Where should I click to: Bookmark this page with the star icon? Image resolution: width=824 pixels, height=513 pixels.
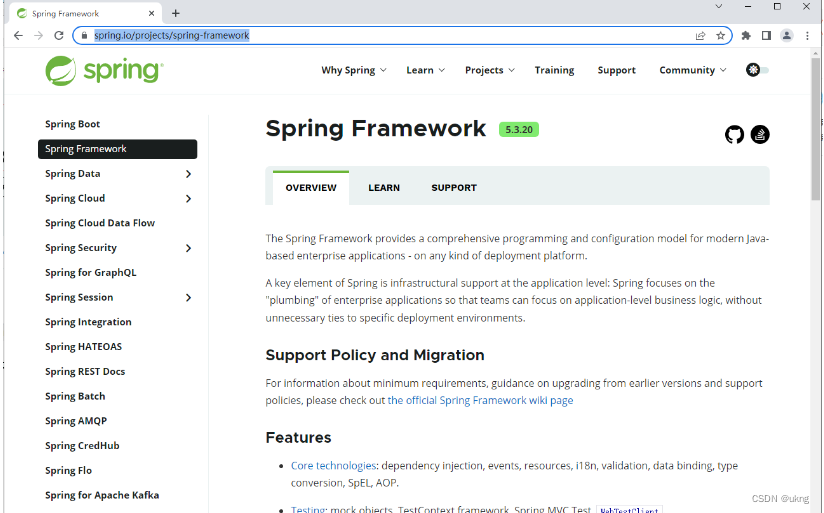tap(720, 35)
